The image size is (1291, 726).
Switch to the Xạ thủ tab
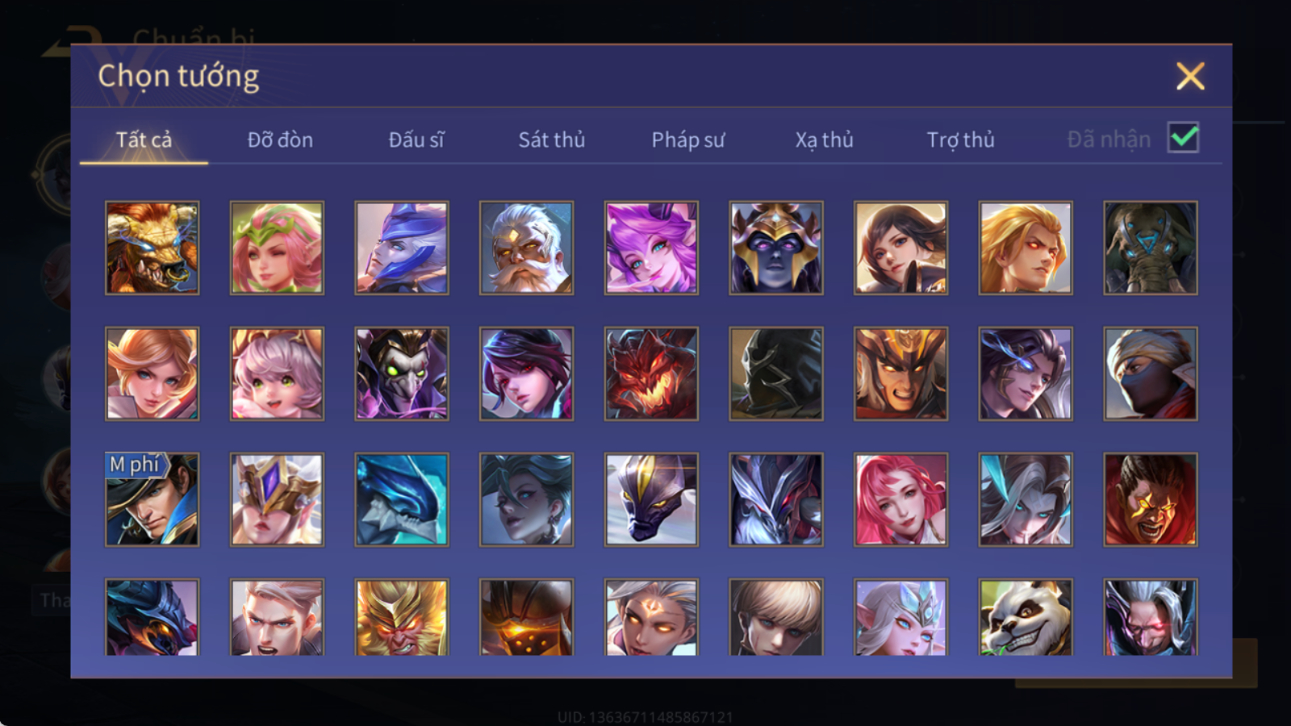824,140
